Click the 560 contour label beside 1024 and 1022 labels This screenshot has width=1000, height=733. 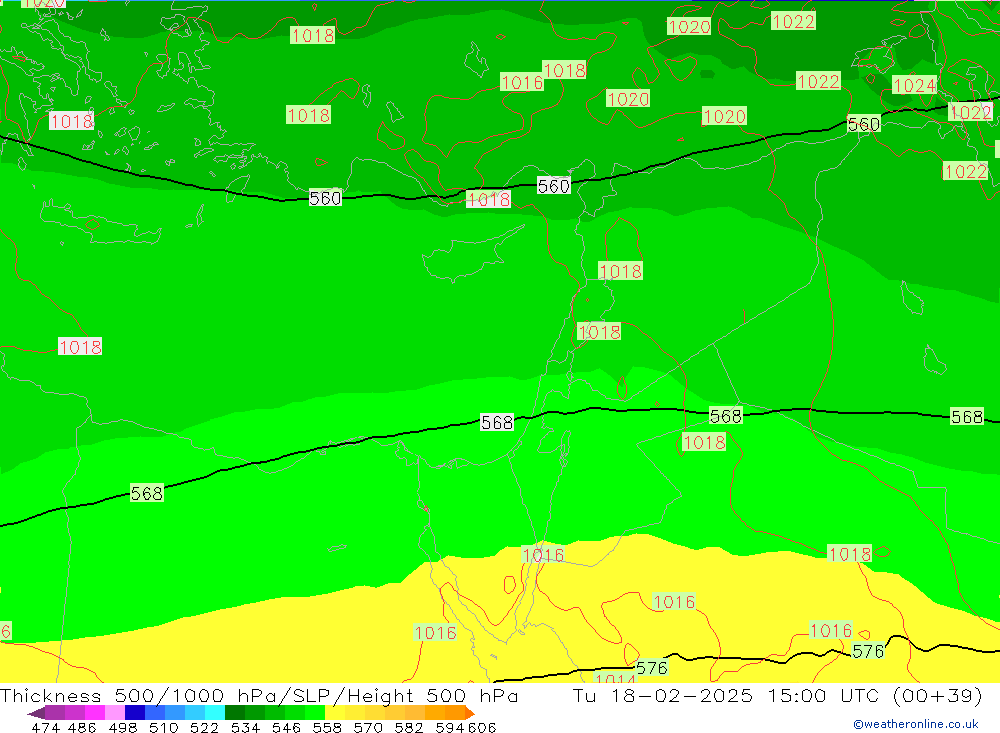point(864,124)
